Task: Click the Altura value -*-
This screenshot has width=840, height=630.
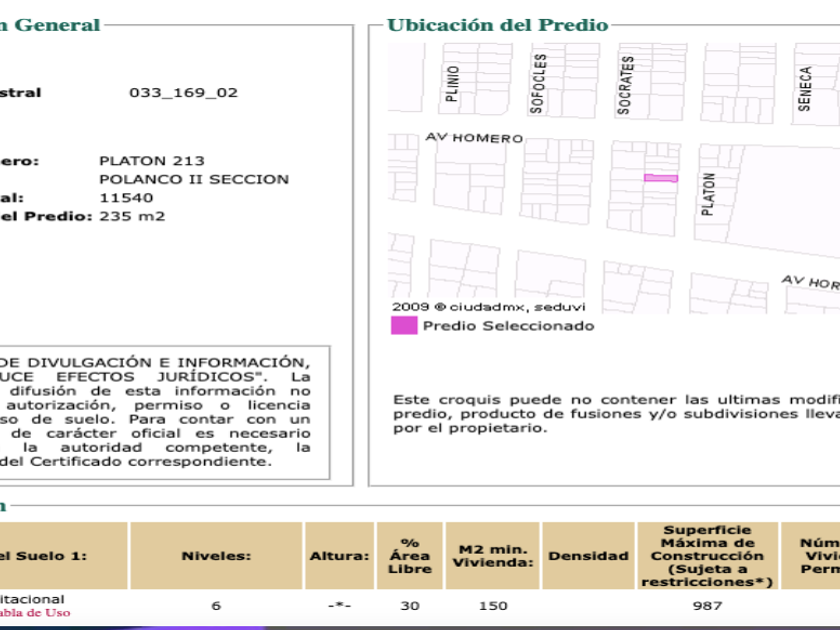Action: point(340,606)
